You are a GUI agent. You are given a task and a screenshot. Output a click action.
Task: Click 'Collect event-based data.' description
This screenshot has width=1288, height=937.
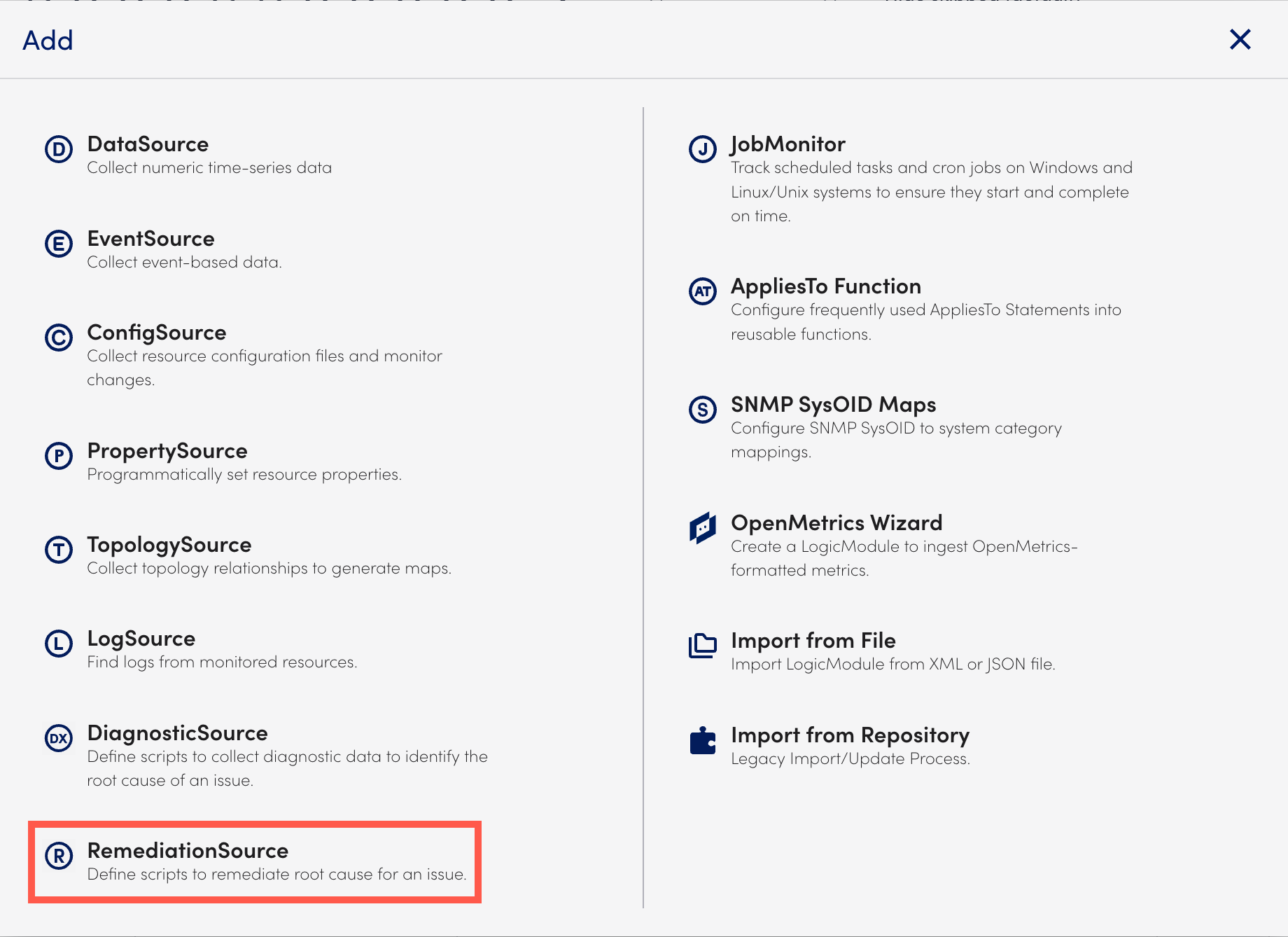(184, 263)
